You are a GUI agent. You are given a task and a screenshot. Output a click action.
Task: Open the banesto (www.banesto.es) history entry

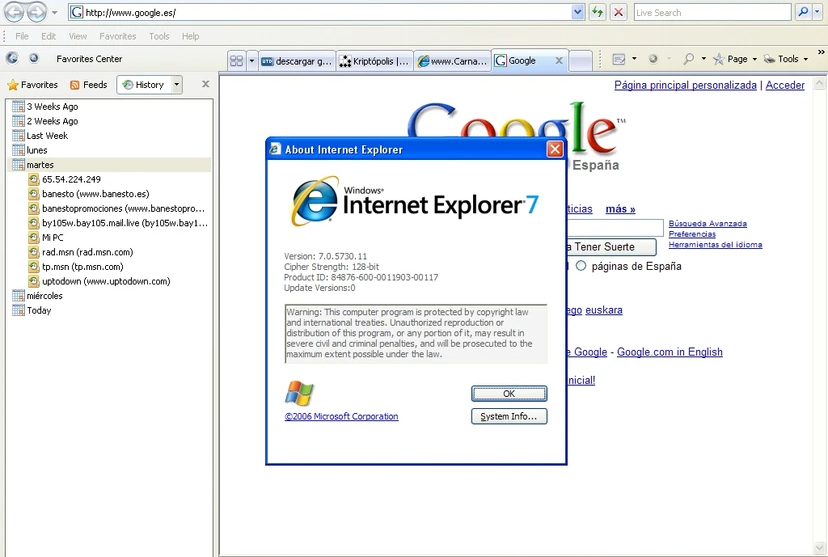pyautogui.click(x=89, y=194)
